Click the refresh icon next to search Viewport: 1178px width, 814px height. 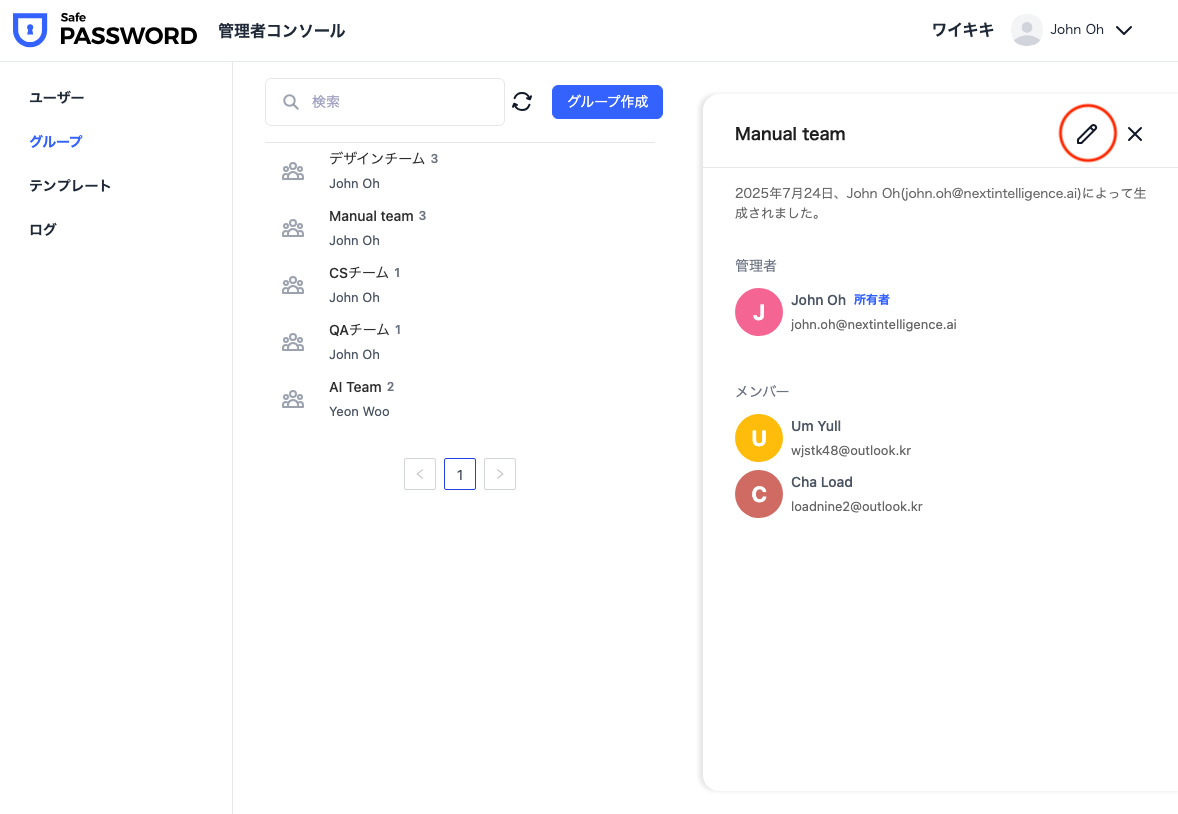[522, 102]
